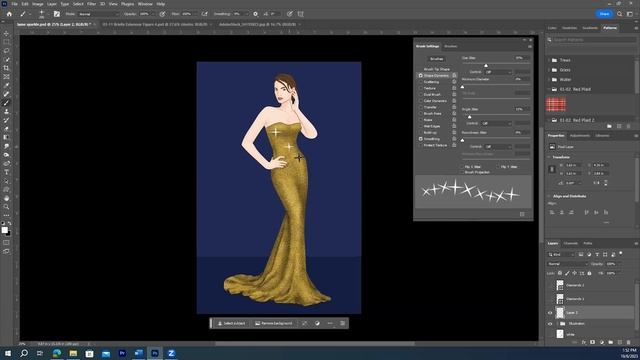
Task: Click the create new pattern group folder icon
Action: click(609, 127)
